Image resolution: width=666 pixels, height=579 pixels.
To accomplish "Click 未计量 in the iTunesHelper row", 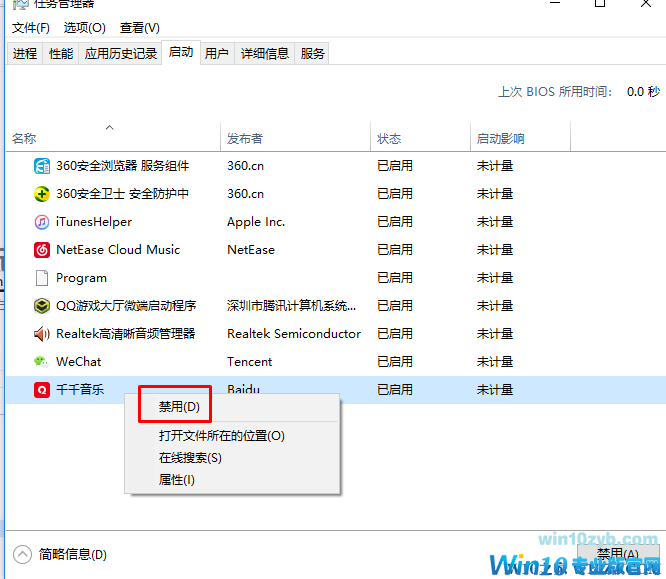I will coord(495,222).
